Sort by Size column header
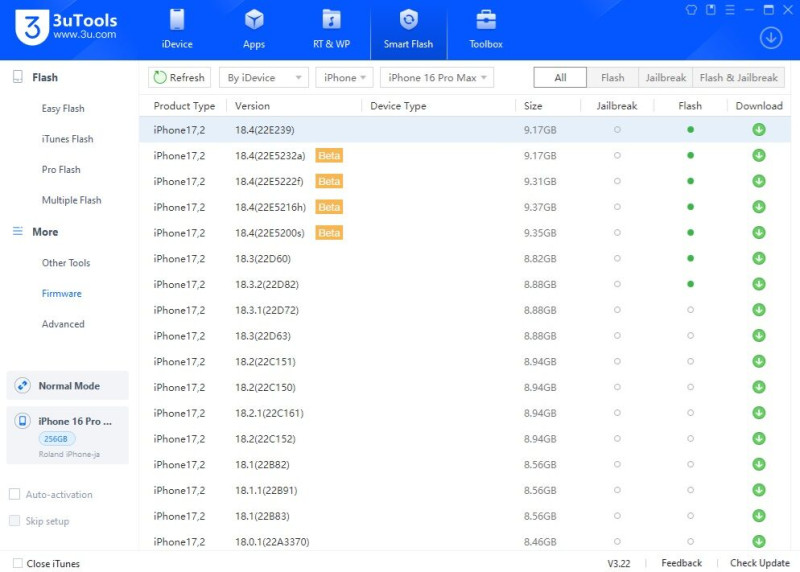The image size is (800, 572). (x=533, y=106)
